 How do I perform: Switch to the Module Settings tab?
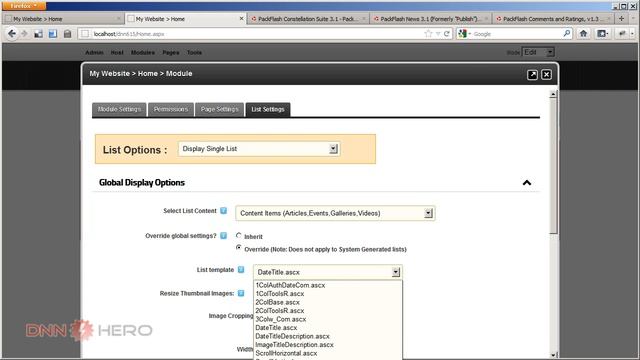[119, 109]
